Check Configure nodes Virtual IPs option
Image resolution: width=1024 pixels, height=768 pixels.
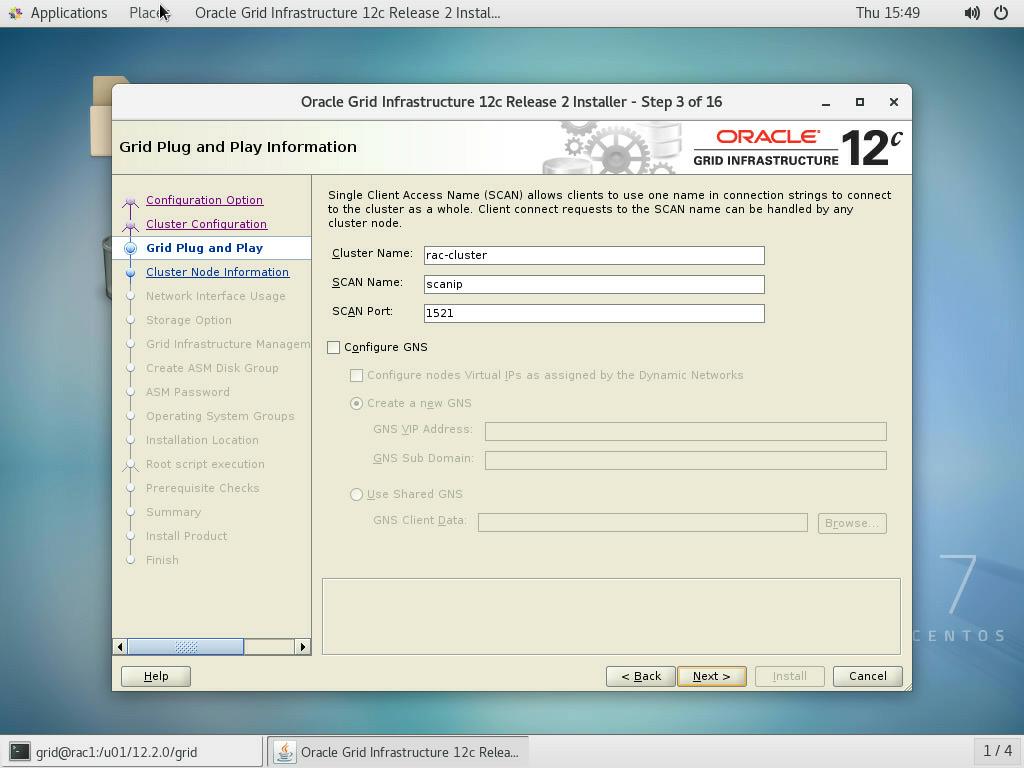[357, 376]
